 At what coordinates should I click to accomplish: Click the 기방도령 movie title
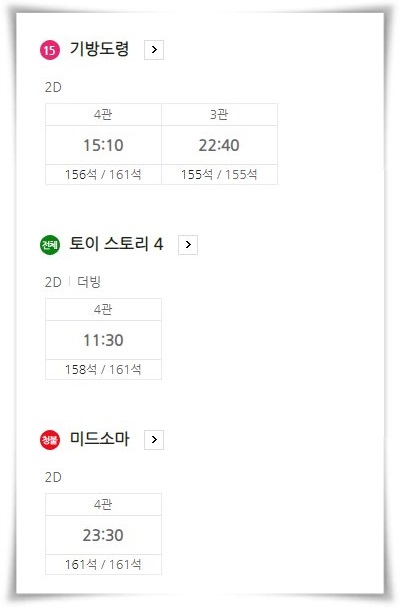pos(99,49)
